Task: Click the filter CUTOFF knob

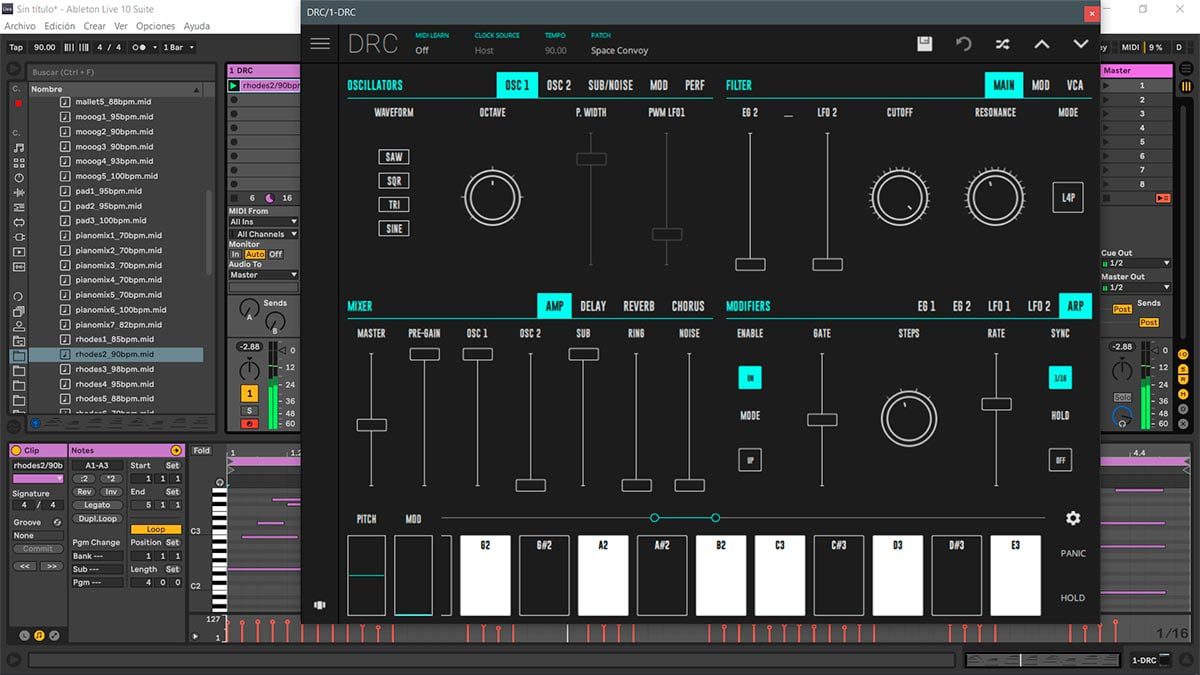Action: click(x=899, y=197)
